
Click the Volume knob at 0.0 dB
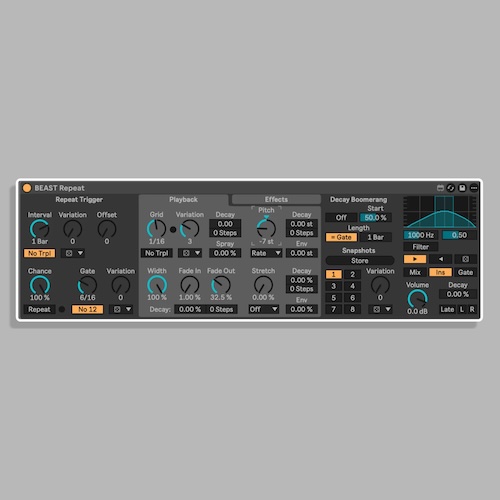click(417, 299)
